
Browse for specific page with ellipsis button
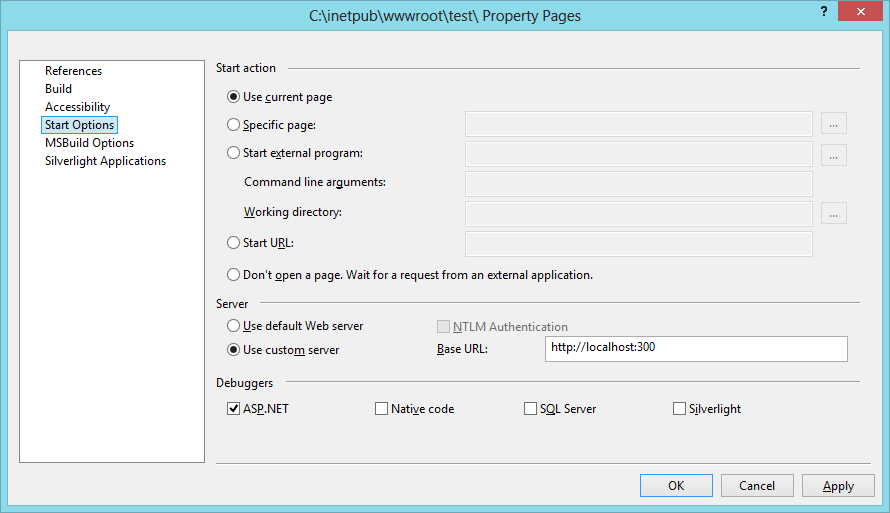pos(833,124)
